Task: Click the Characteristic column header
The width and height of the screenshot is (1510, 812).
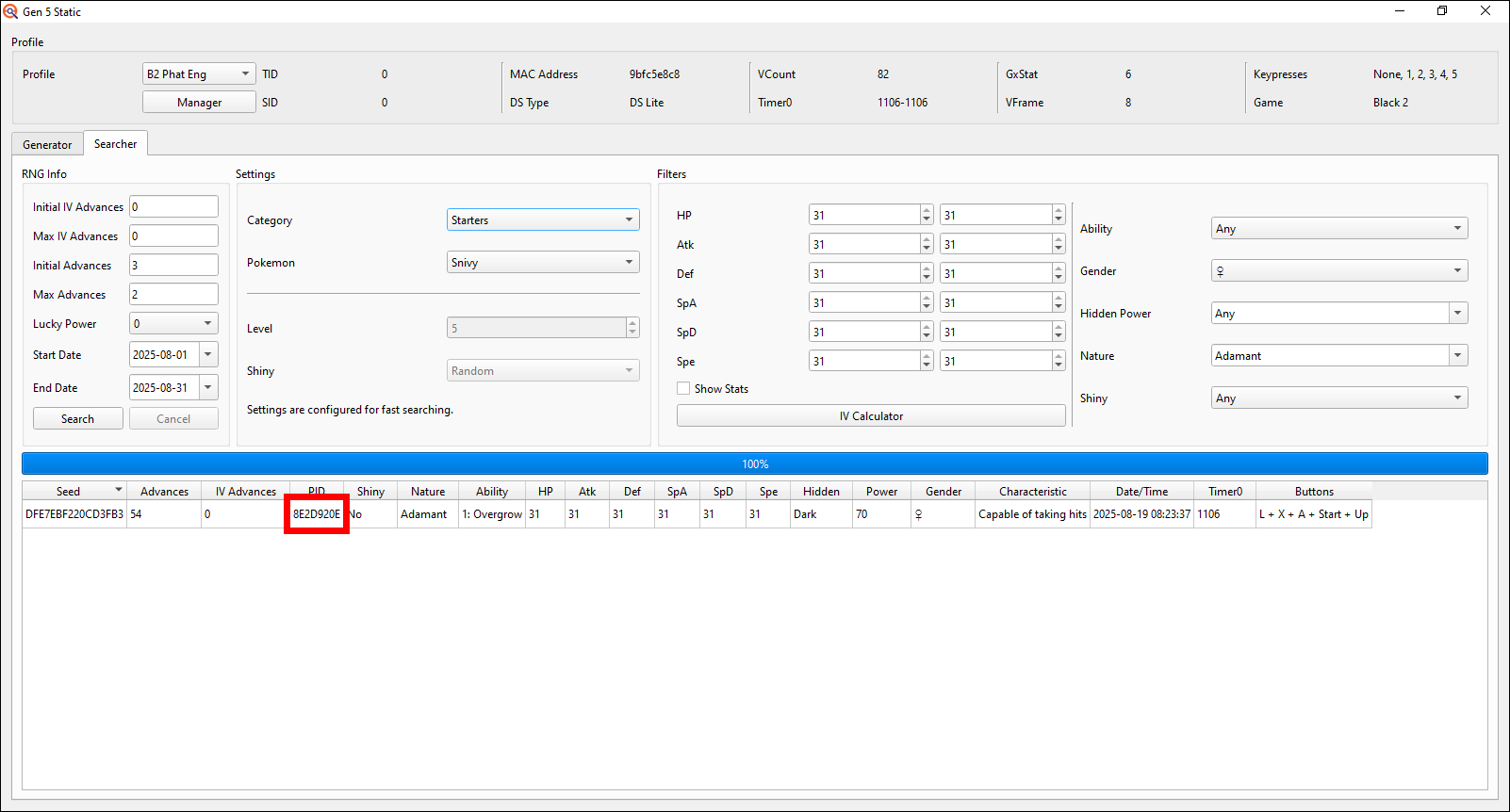Action: pyautogui.click(x=1032, y=491)
